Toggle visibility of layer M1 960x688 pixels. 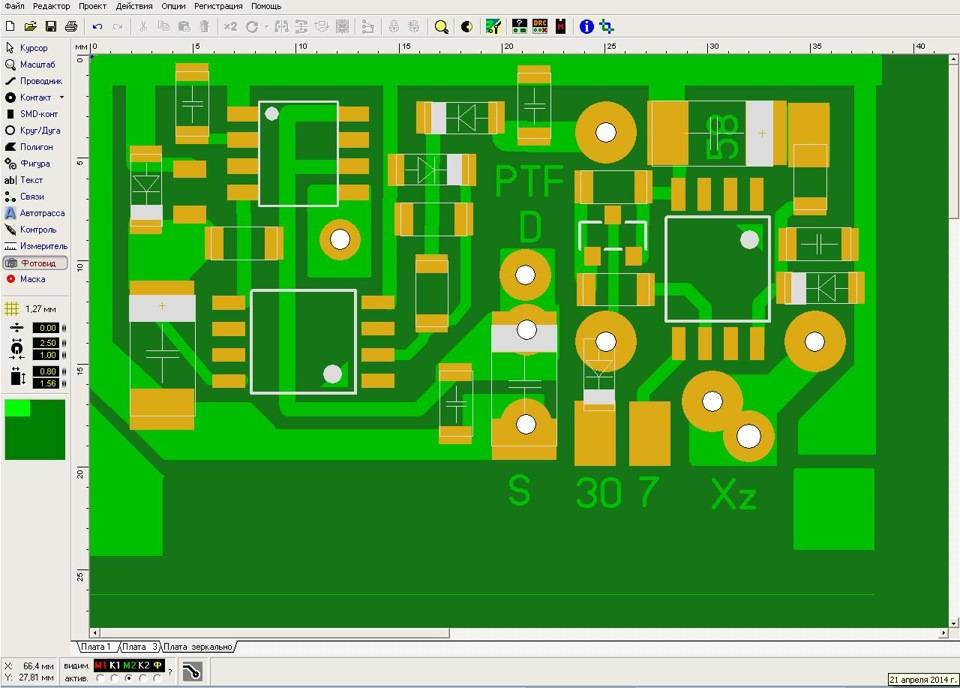pos(100,665)
